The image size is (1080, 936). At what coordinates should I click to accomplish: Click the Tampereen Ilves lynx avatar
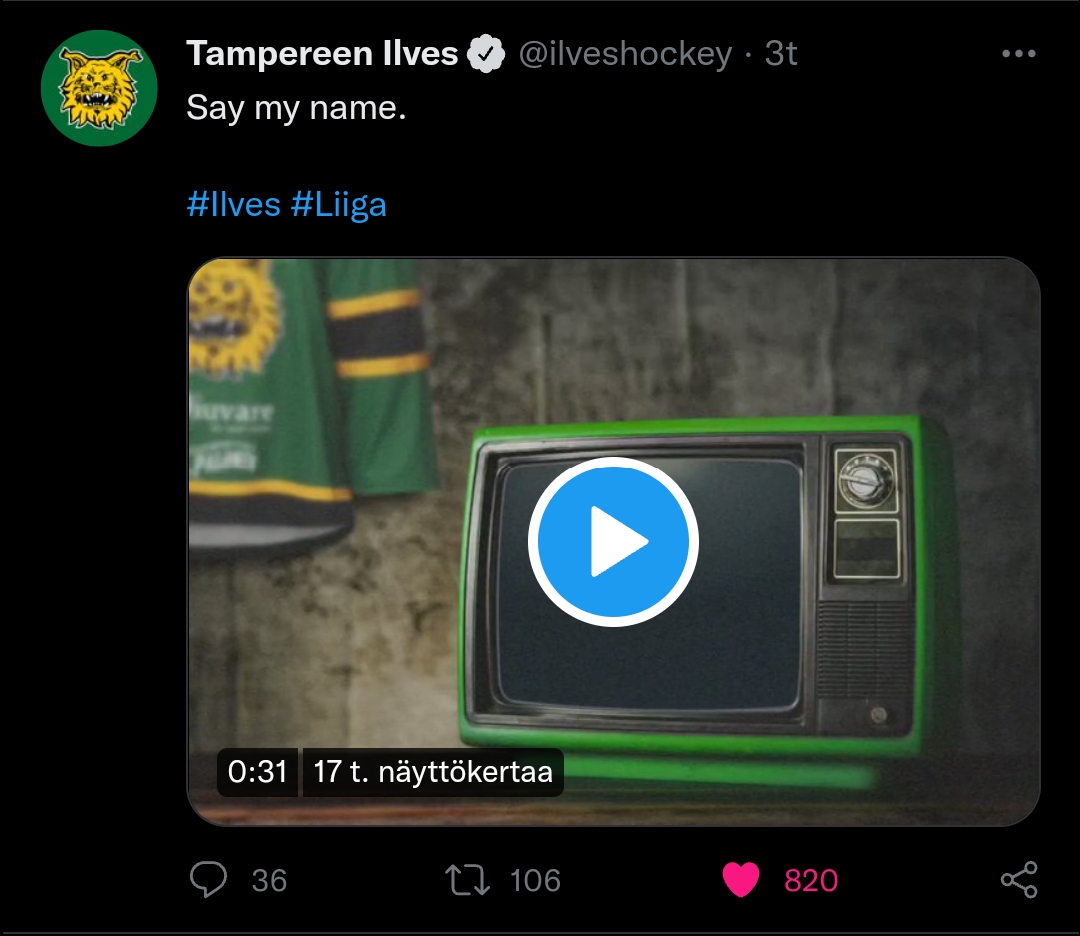pyautogui.click(x=99, y=88)
